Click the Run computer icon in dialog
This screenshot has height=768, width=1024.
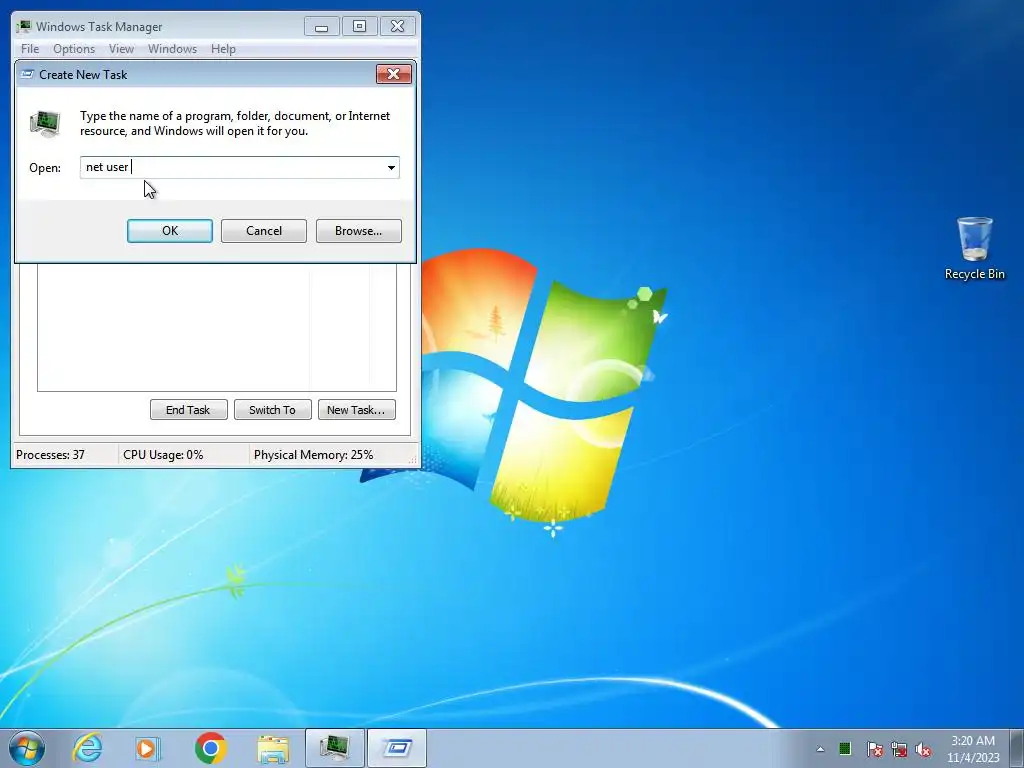coord(45,123)
